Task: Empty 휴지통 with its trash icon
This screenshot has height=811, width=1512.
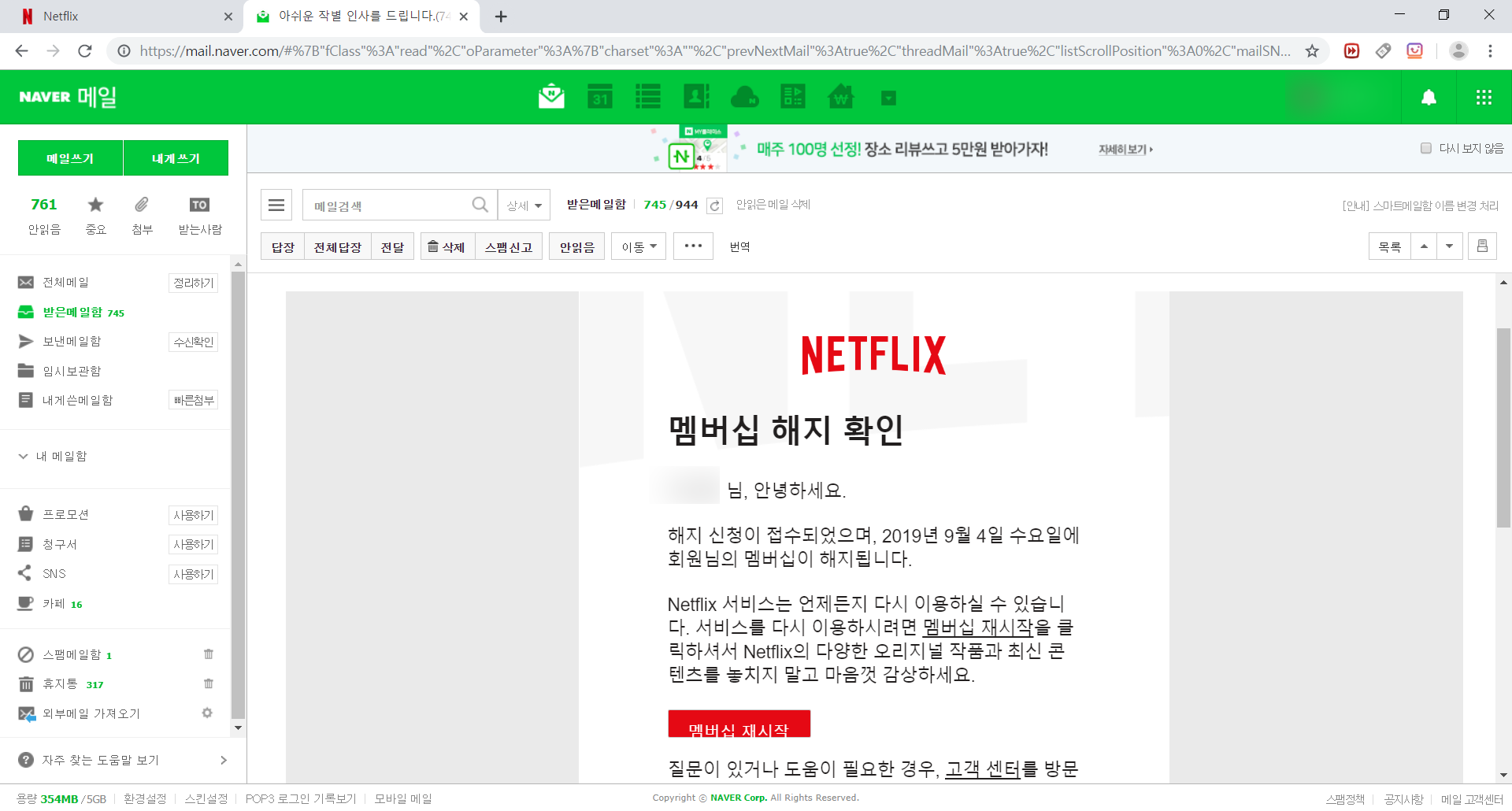Action: tap(209, 683)
